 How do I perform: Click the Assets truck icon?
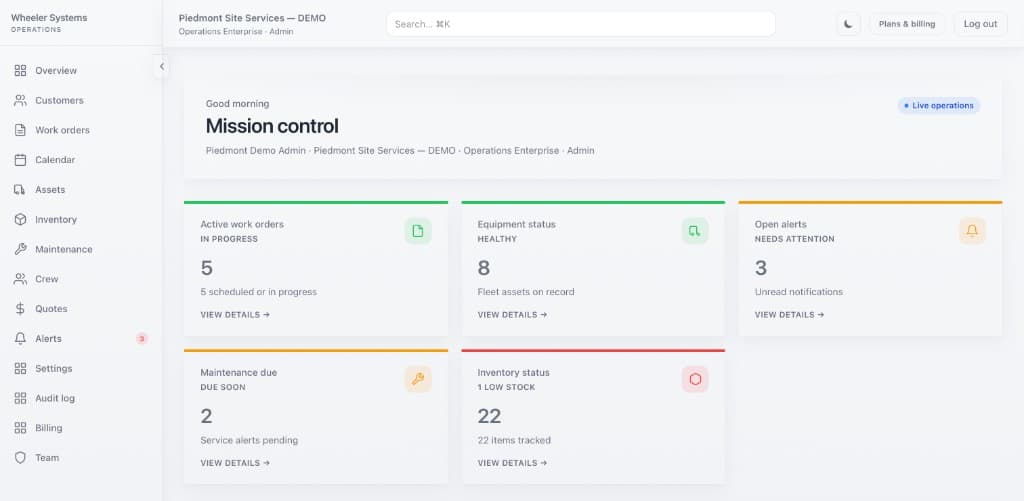click(x=20, y=190)
